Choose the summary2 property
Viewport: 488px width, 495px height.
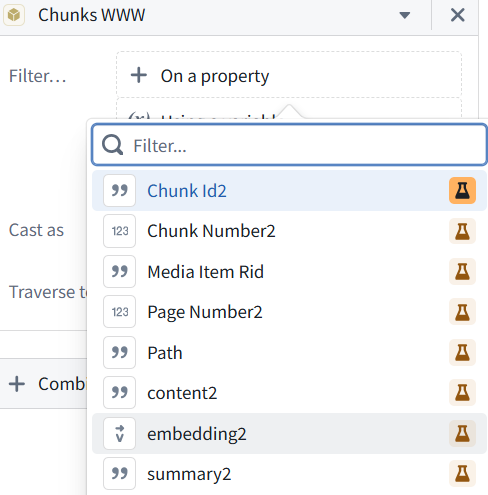click(x=289, y=474)
